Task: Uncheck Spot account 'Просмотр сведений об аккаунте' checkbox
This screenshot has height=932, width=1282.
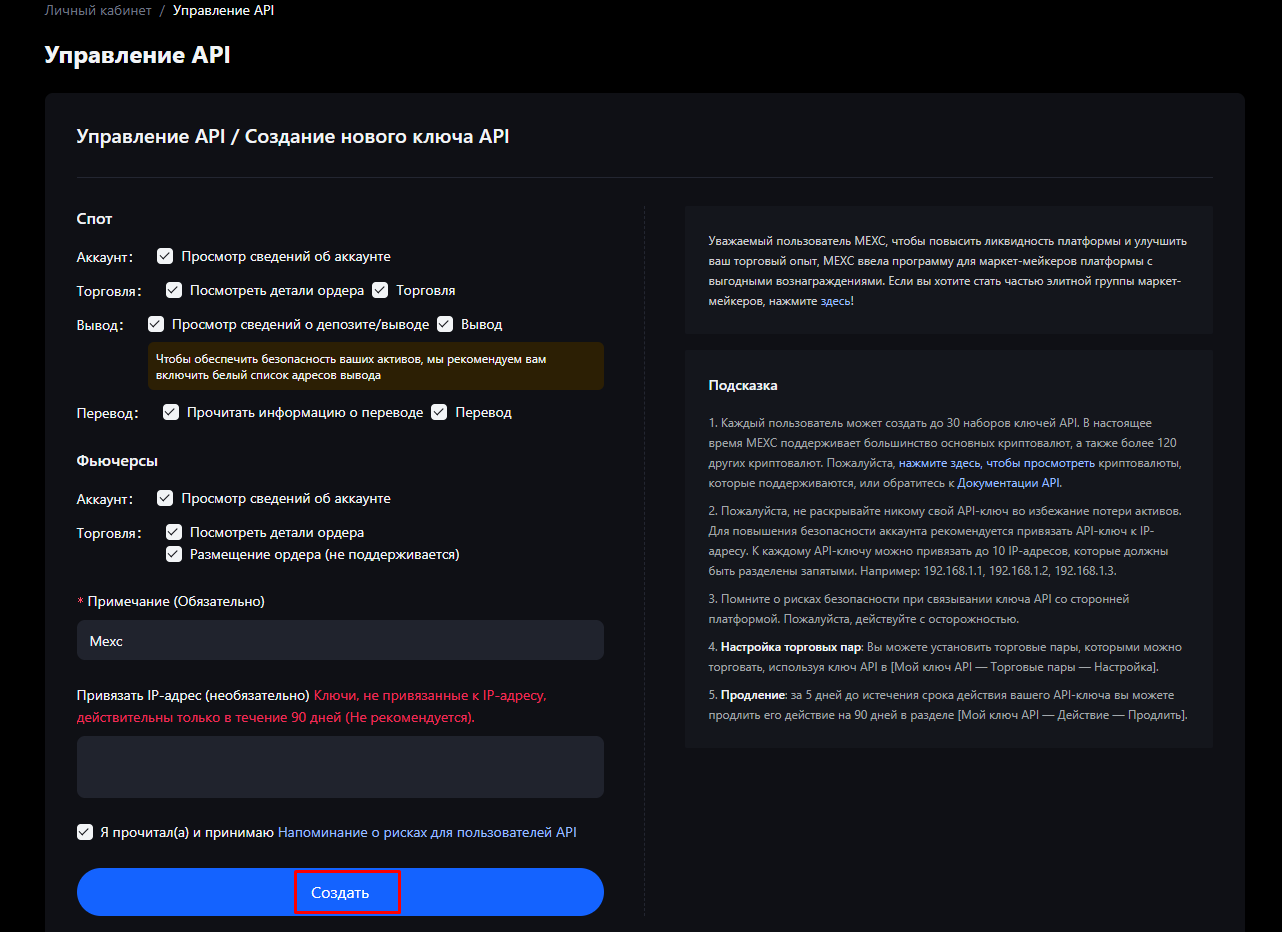Action: (165, 256)
